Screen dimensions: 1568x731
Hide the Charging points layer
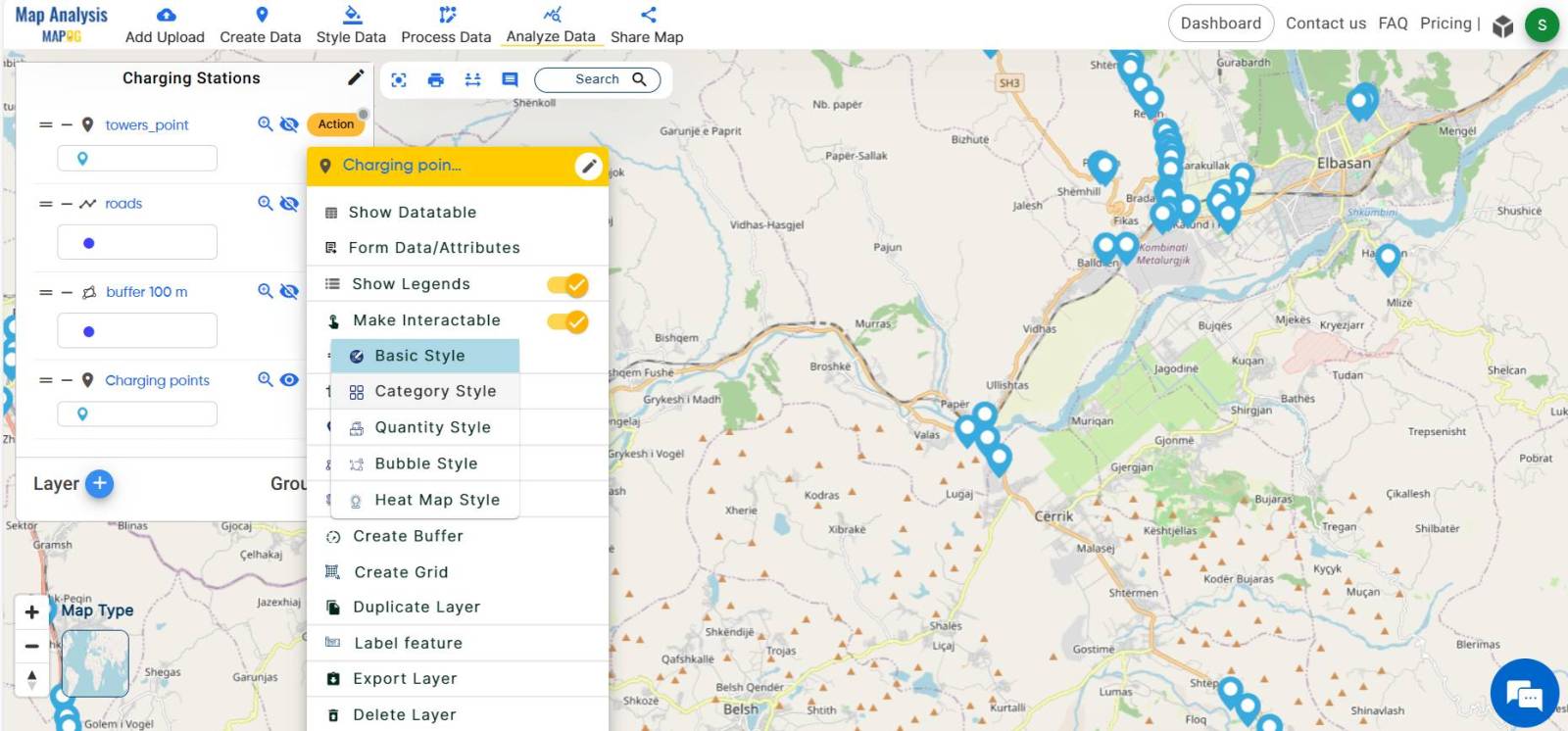pos(289,379)
